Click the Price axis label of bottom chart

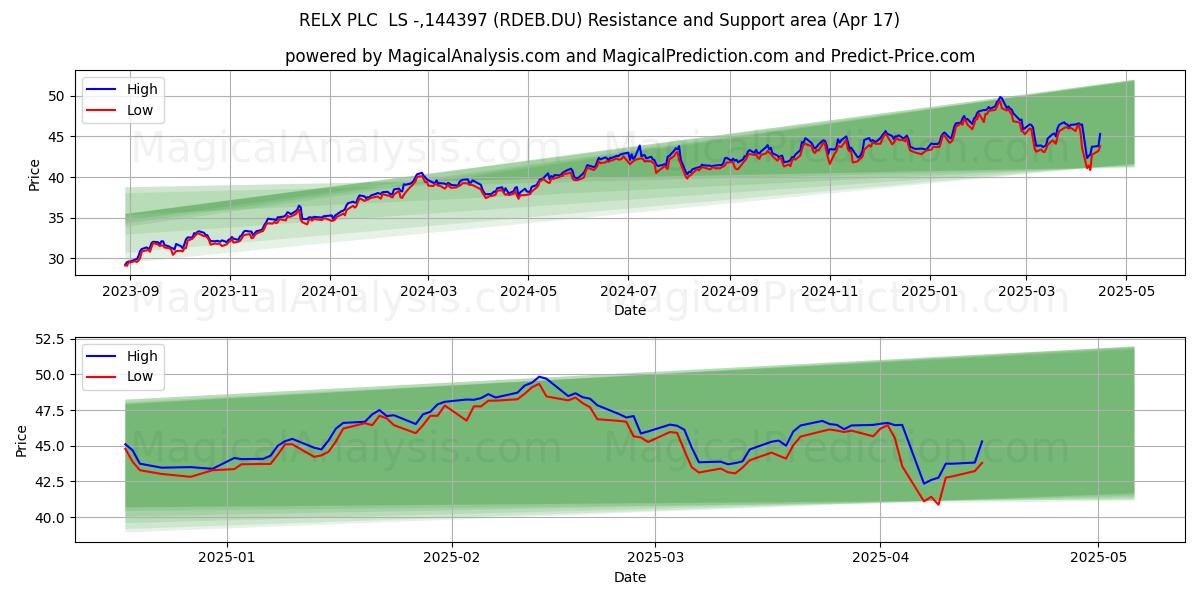(22, 441)
